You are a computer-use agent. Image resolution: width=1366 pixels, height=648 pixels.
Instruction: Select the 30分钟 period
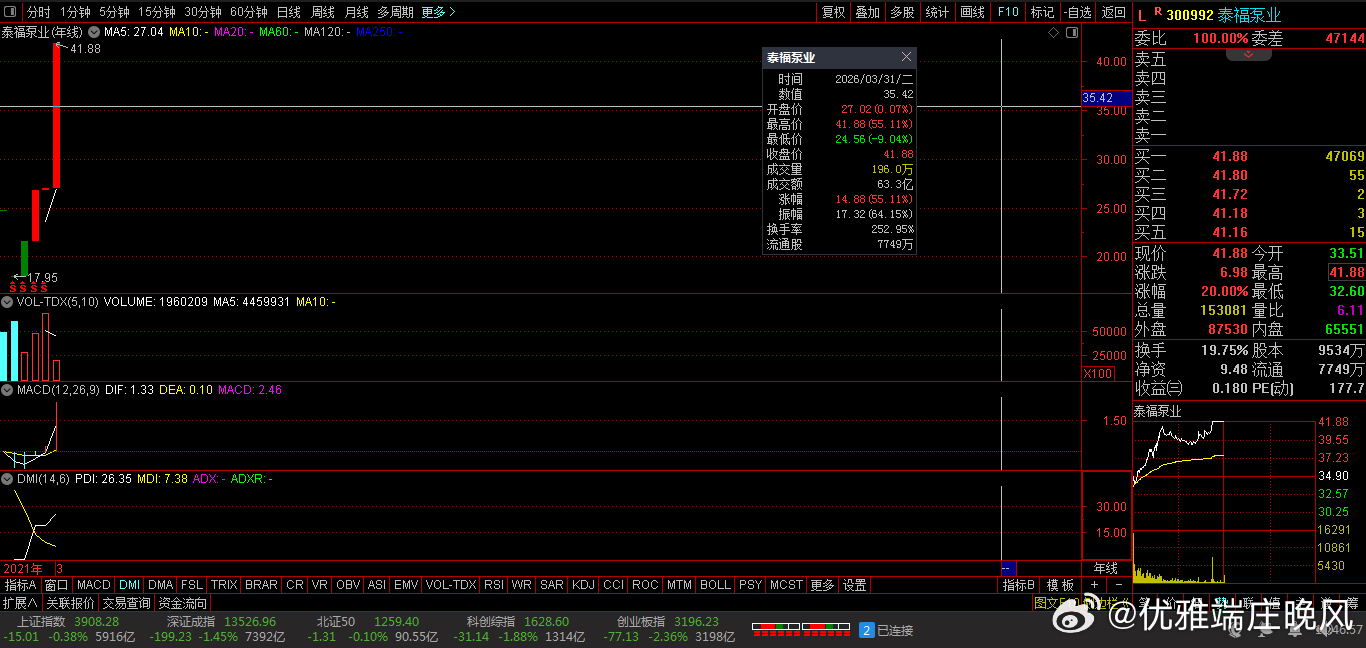[x=202, y=12]
